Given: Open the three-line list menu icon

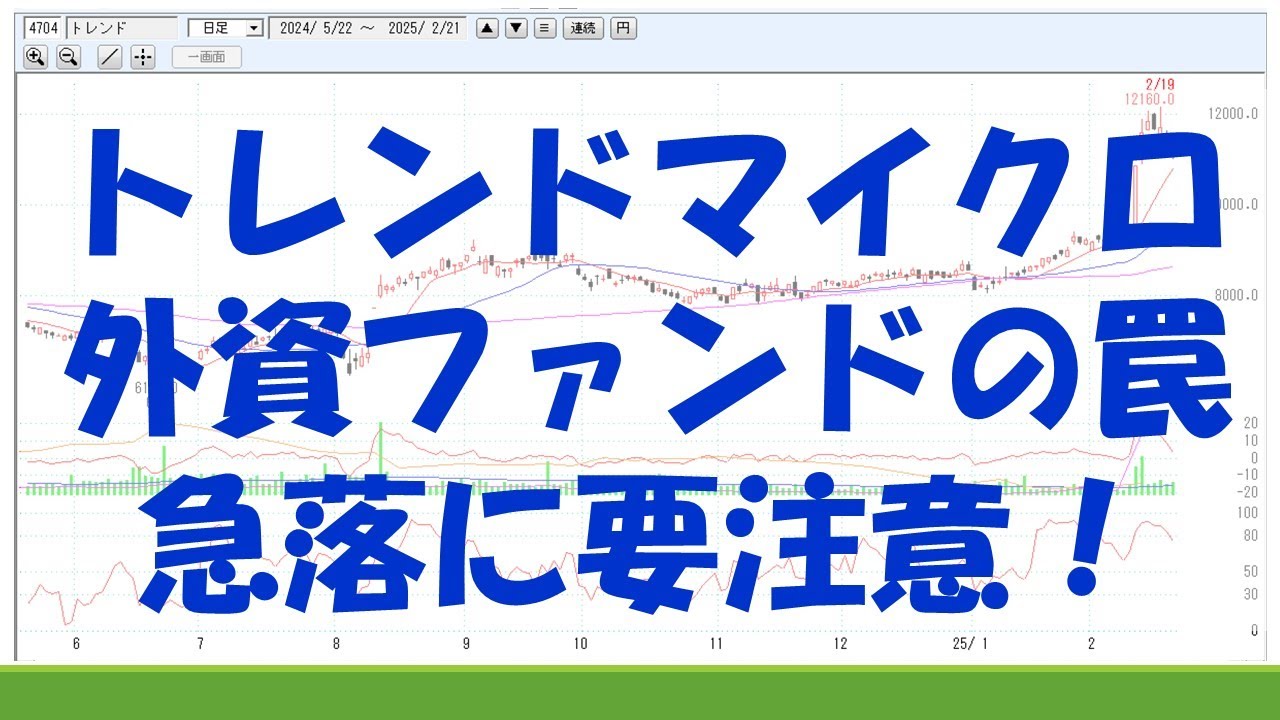Looking at the screenshot, I should coord(545,28).
